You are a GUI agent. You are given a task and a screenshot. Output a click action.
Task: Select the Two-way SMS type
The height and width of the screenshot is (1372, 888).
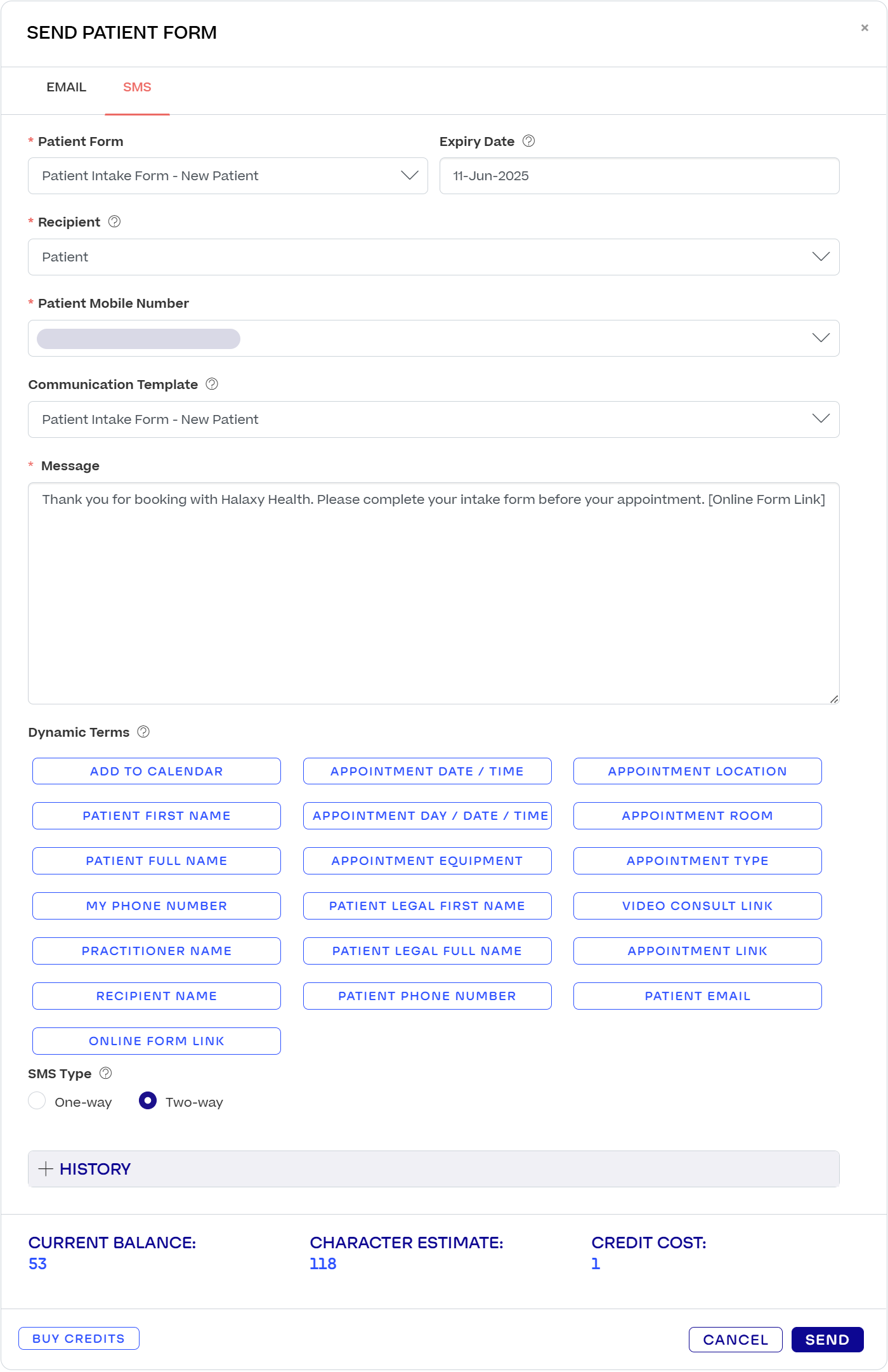coord(148,1101)
